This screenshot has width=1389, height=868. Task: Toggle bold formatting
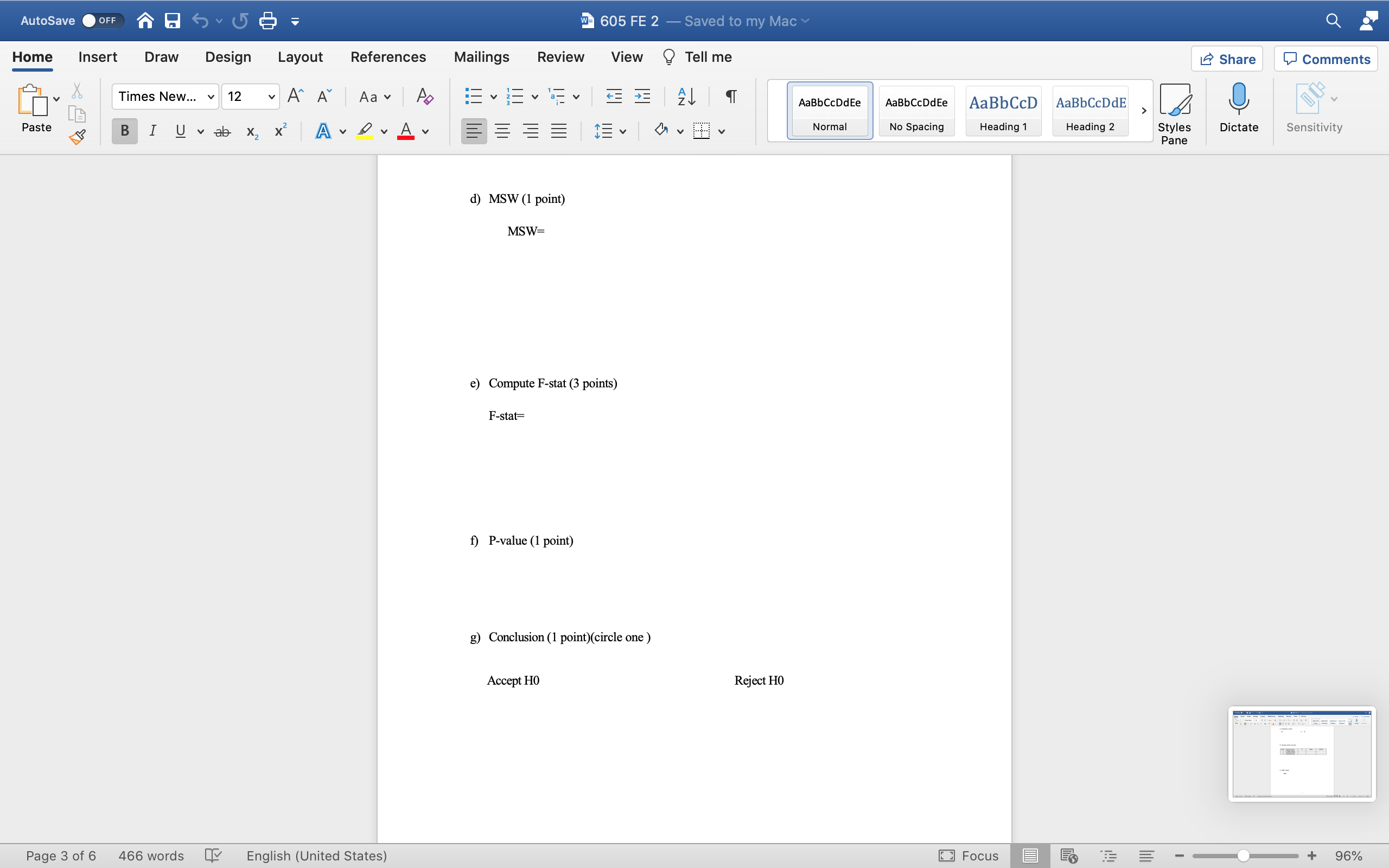pyautogui.click(x=124, y=131)
